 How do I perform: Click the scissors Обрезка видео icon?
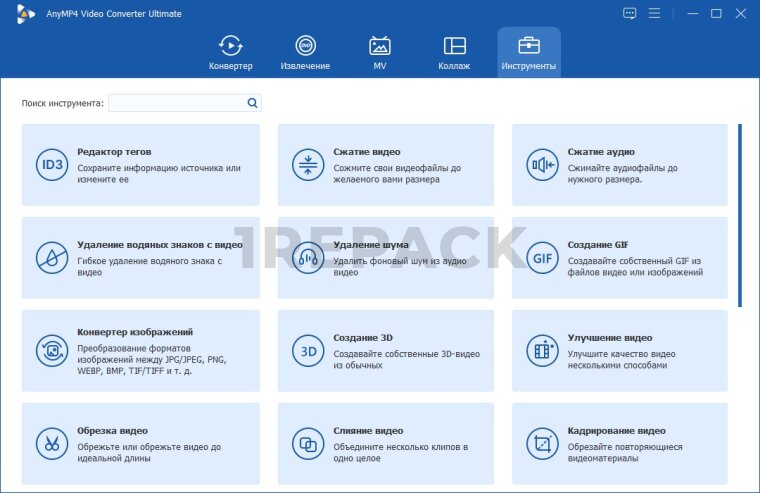pyautogui.click(x=51, y=443)
